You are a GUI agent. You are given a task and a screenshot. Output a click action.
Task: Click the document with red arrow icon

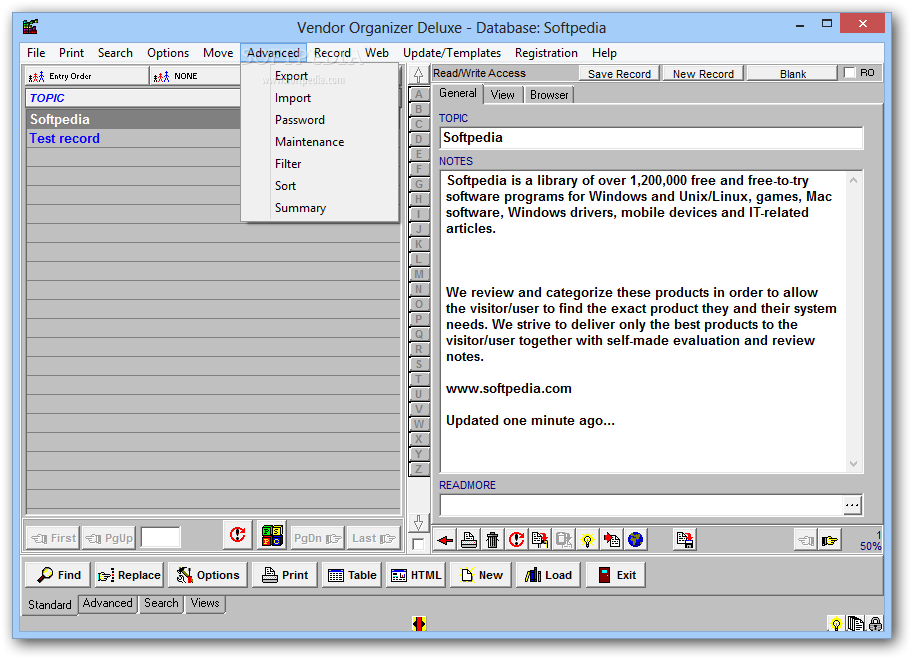(x=611, y=540)
